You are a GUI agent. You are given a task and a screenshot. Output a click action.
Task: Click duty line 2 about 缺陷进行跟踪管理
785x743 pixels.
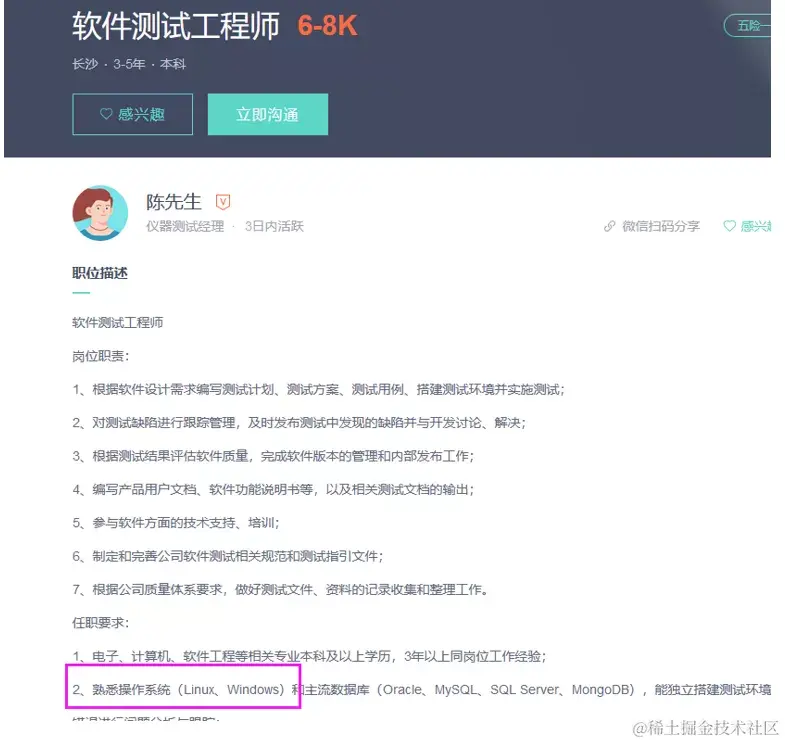point(299,423)
